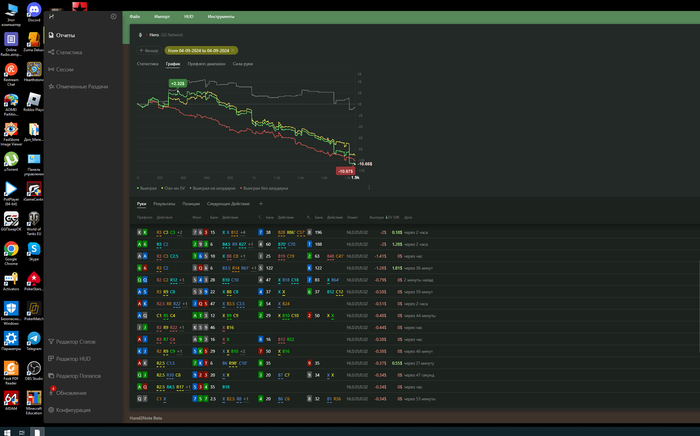Image resolution: width=700 pixels, height=436 pixels.
Task: Open Отмеченные Раздачи in sidebar
Action: pyautogui.click(x=81, y=86)
